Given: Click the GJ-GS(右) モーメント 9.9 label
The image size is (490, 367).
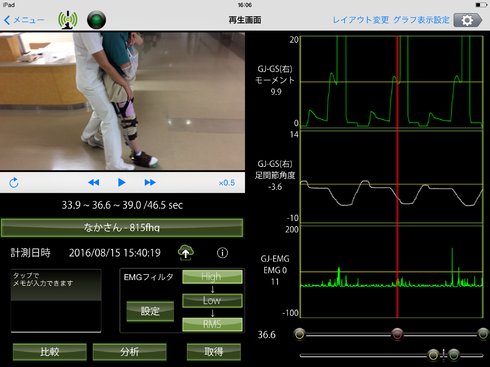Looking at the screenshot, I should point(275,80).
